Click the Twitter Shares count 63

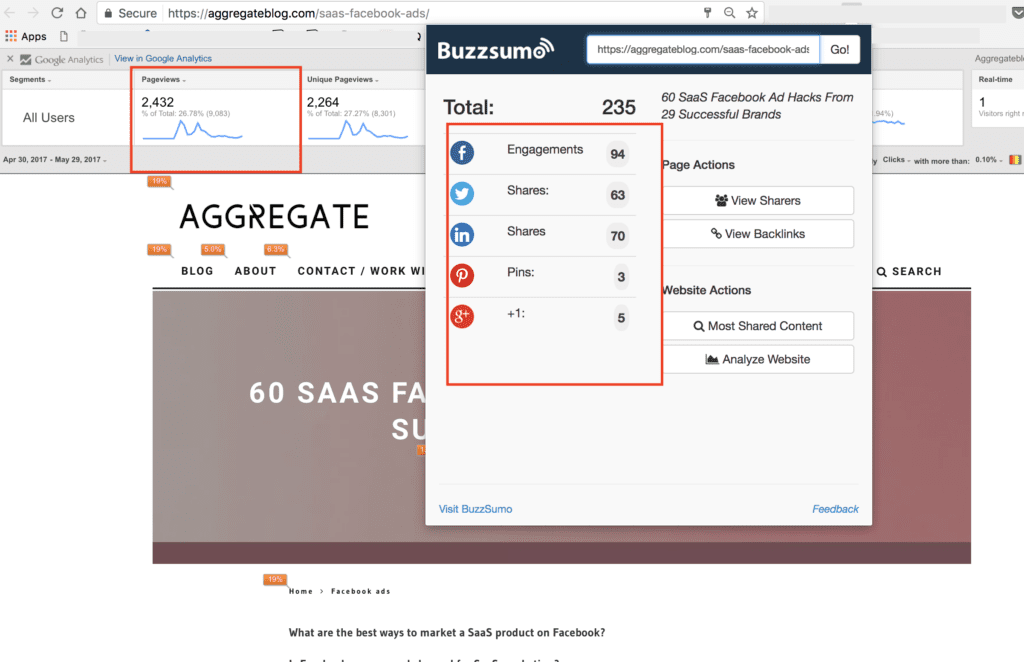[x=617, y=195]
